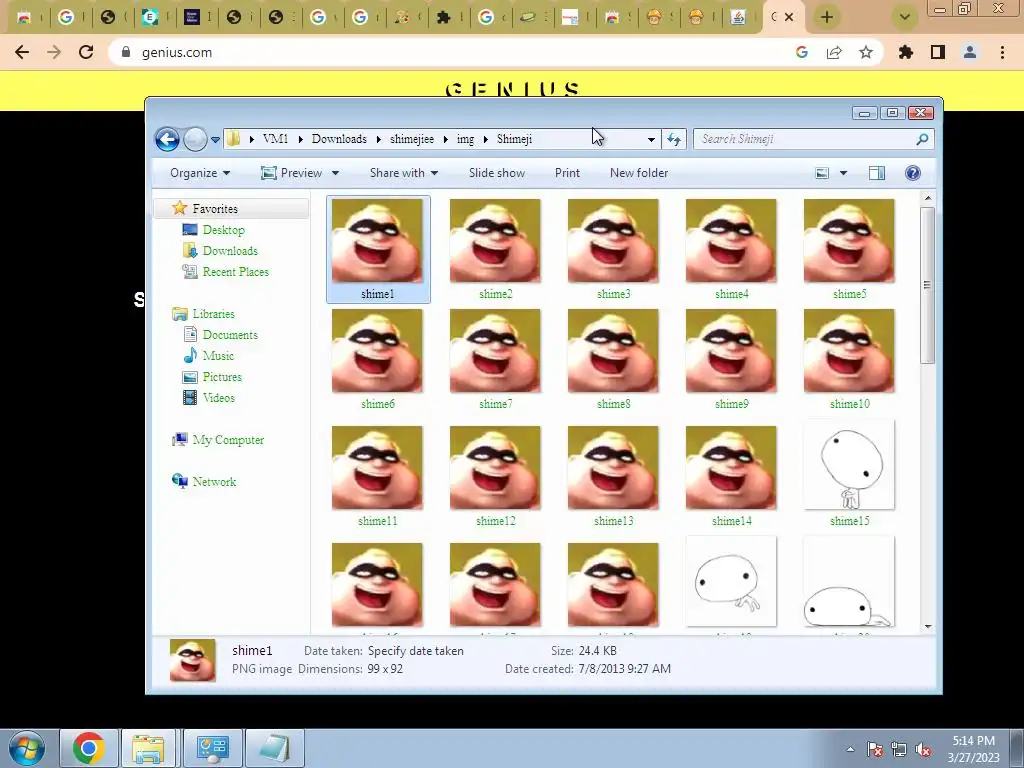Go back in the Chrome browser
The image size is (1024, 768).
coord(22,52)
